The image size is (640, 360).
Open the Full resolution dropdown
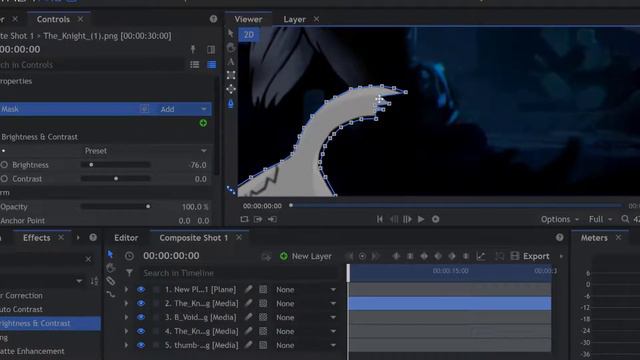click(600, 219)
